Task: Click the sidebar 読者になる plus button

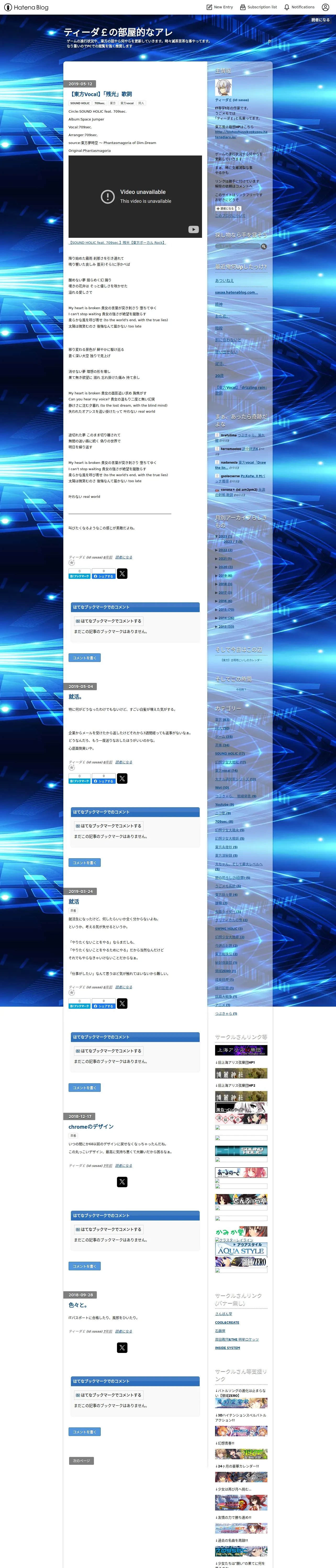Action: (225, 208)
